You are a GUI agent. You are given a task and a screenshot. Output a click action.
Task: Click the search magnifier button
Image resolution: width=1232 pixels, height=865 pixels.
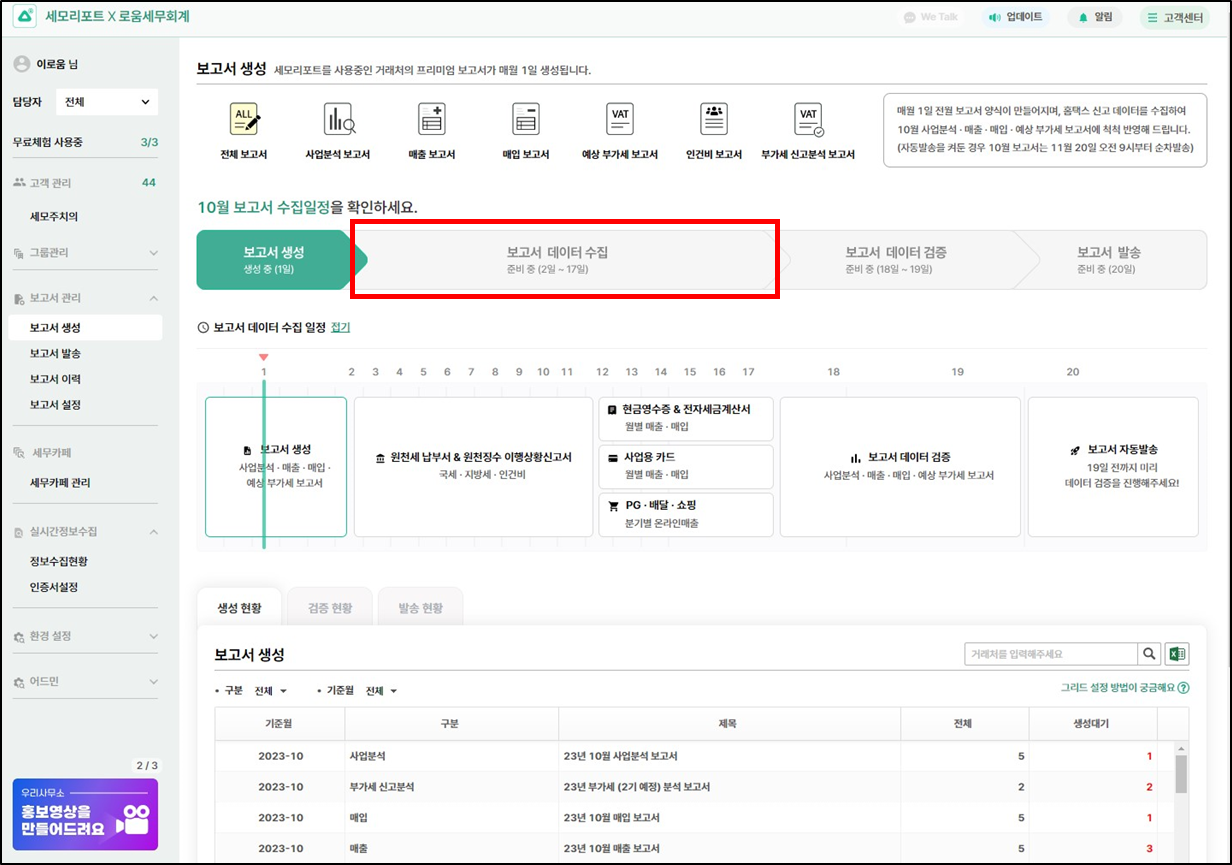pyautogui.click(x=1149, y=654)
